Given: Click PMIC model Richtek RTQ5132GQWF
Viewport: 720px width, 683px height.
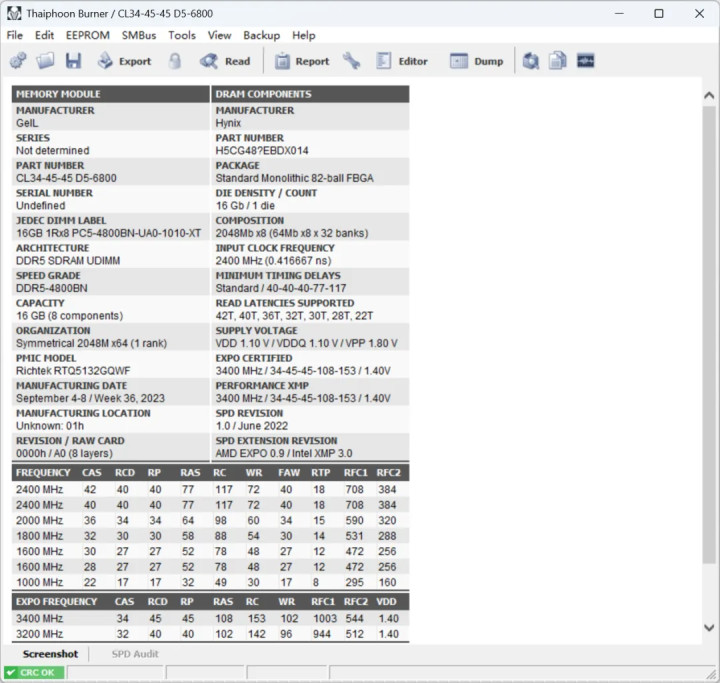Looking at the screenshot, I should 73,371.
